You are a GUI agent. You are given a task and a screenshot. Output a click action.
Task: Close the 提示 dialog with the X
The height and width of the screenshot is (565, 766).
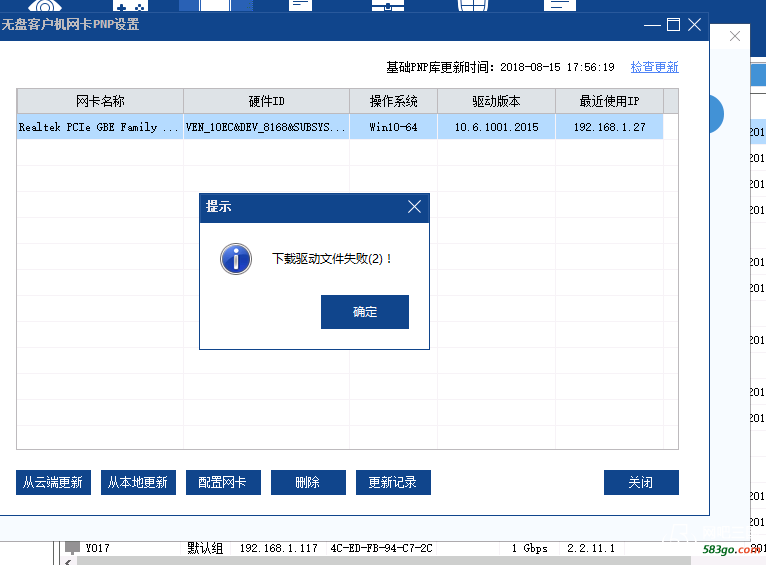(415, 207)
